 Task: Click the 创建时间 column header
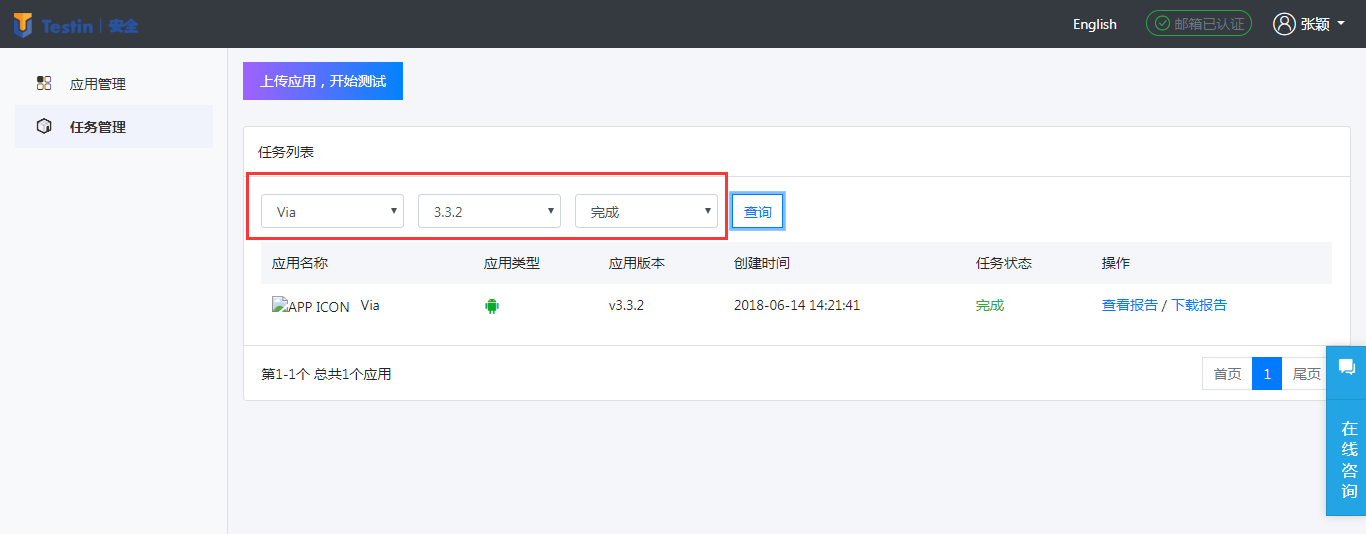click(762, 263)
